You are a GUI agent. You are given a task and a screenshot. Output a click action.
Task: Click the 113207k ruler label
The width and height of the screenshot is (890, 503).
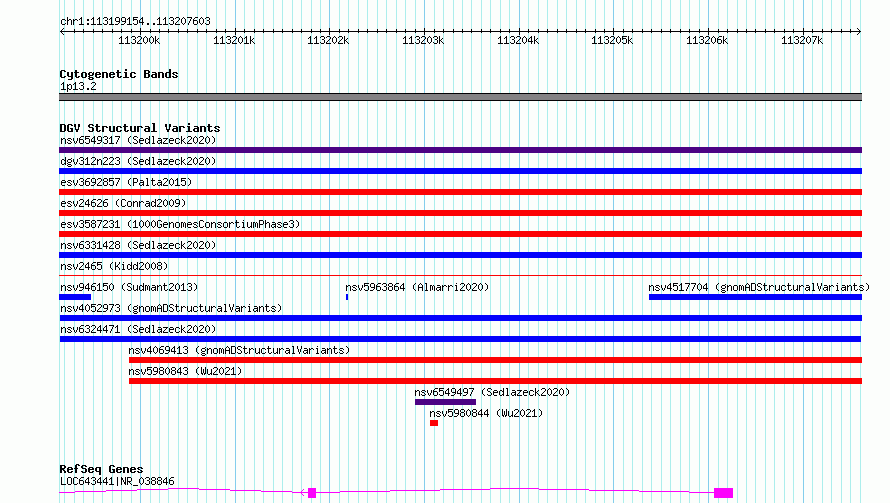(x=801, y=40)
